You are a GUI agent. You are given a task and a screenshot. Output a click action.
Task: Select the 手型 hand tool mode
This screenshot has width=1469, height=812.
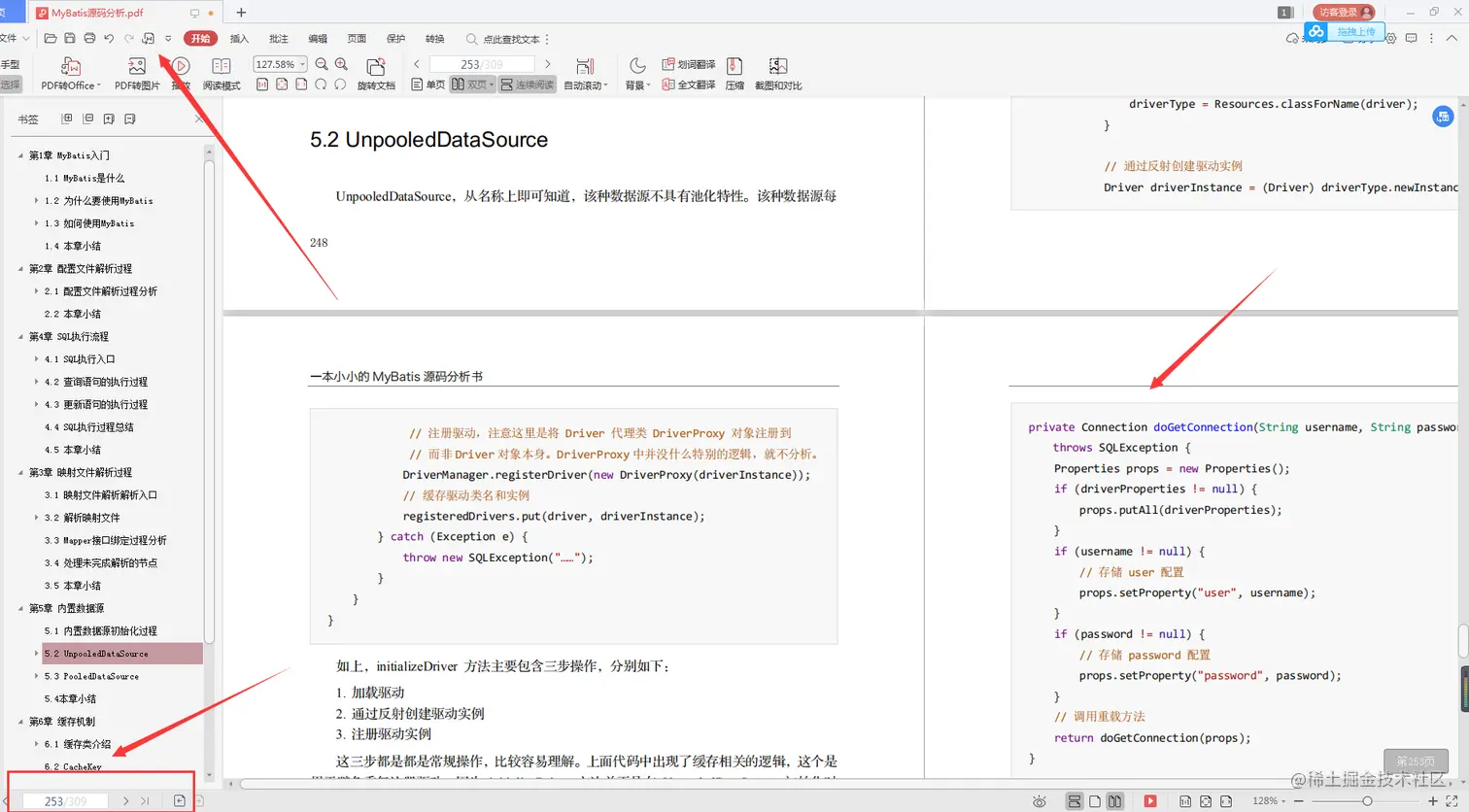click(11, 64)
